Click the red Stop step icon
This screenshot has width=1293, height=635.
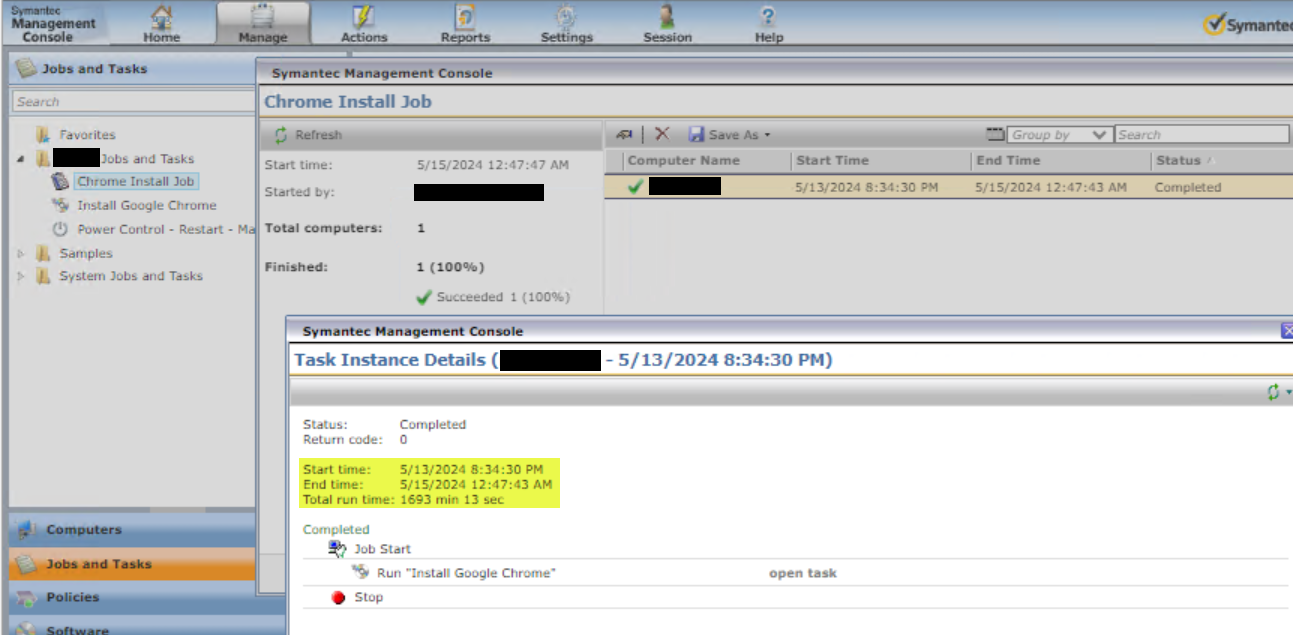click(x=338, y=597)
